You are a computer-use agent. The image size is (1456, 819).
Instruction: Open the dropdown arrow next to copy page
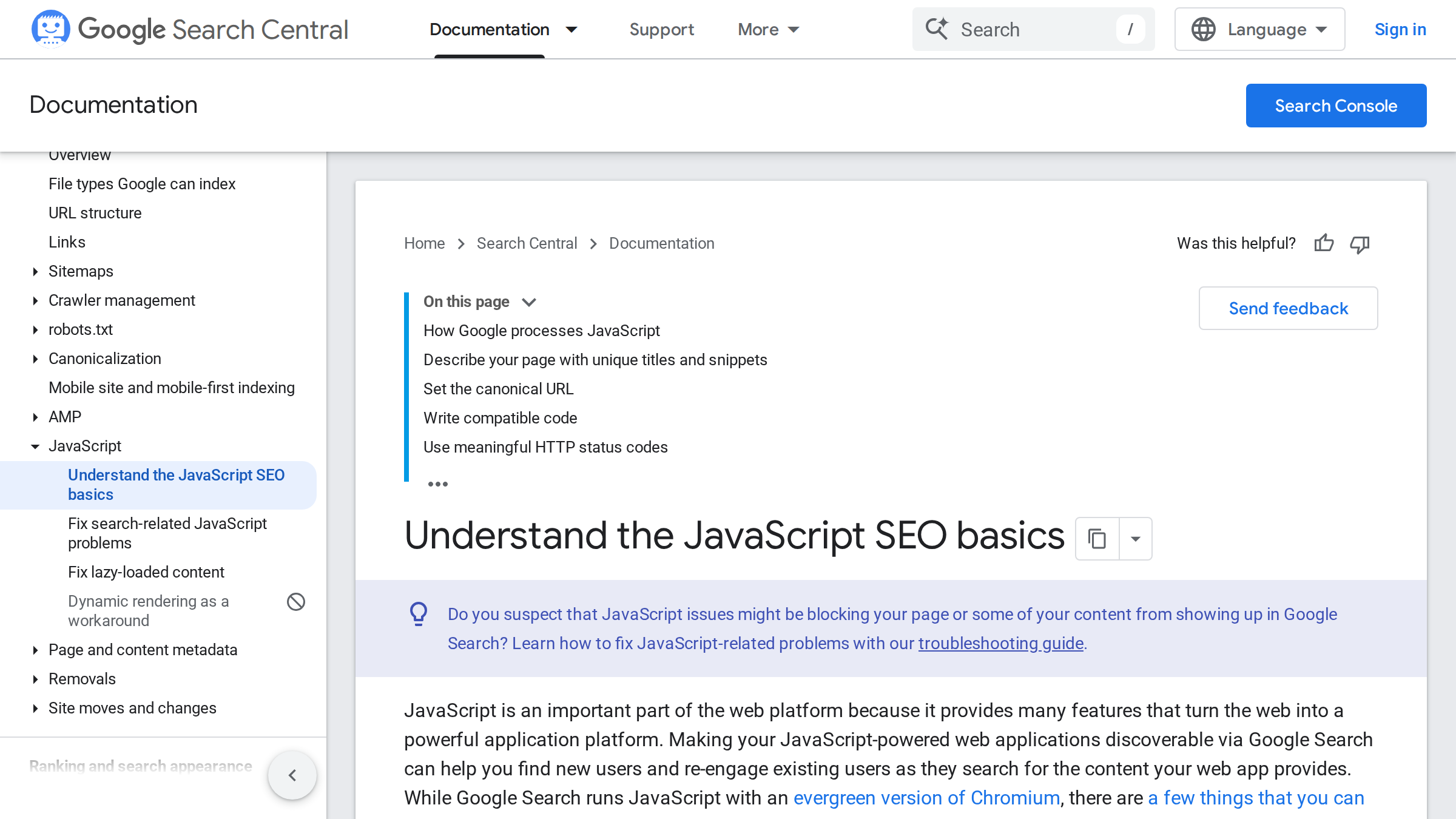(1136, 538)
